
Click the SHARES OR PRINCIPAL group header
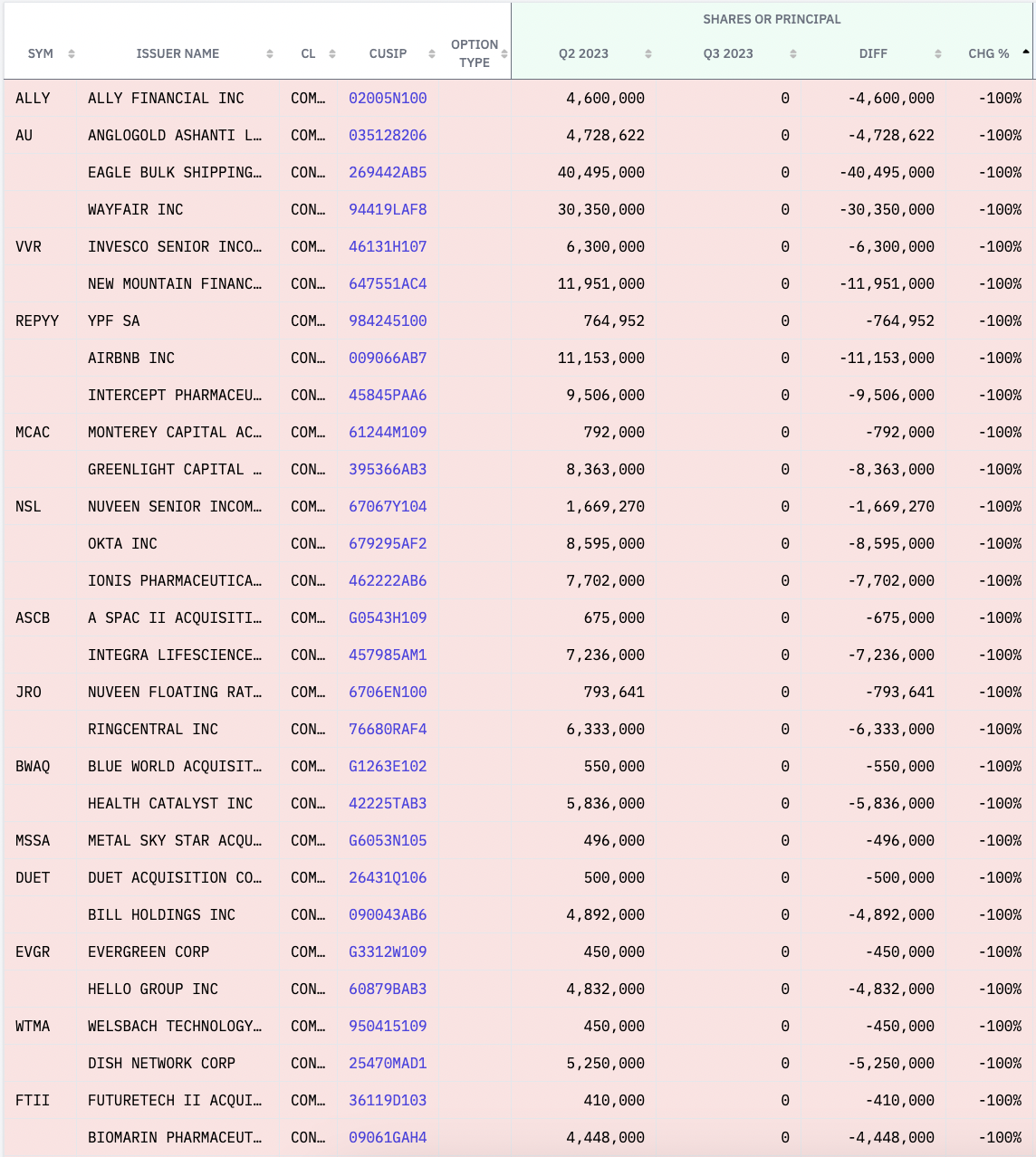(x=772, y=19)
